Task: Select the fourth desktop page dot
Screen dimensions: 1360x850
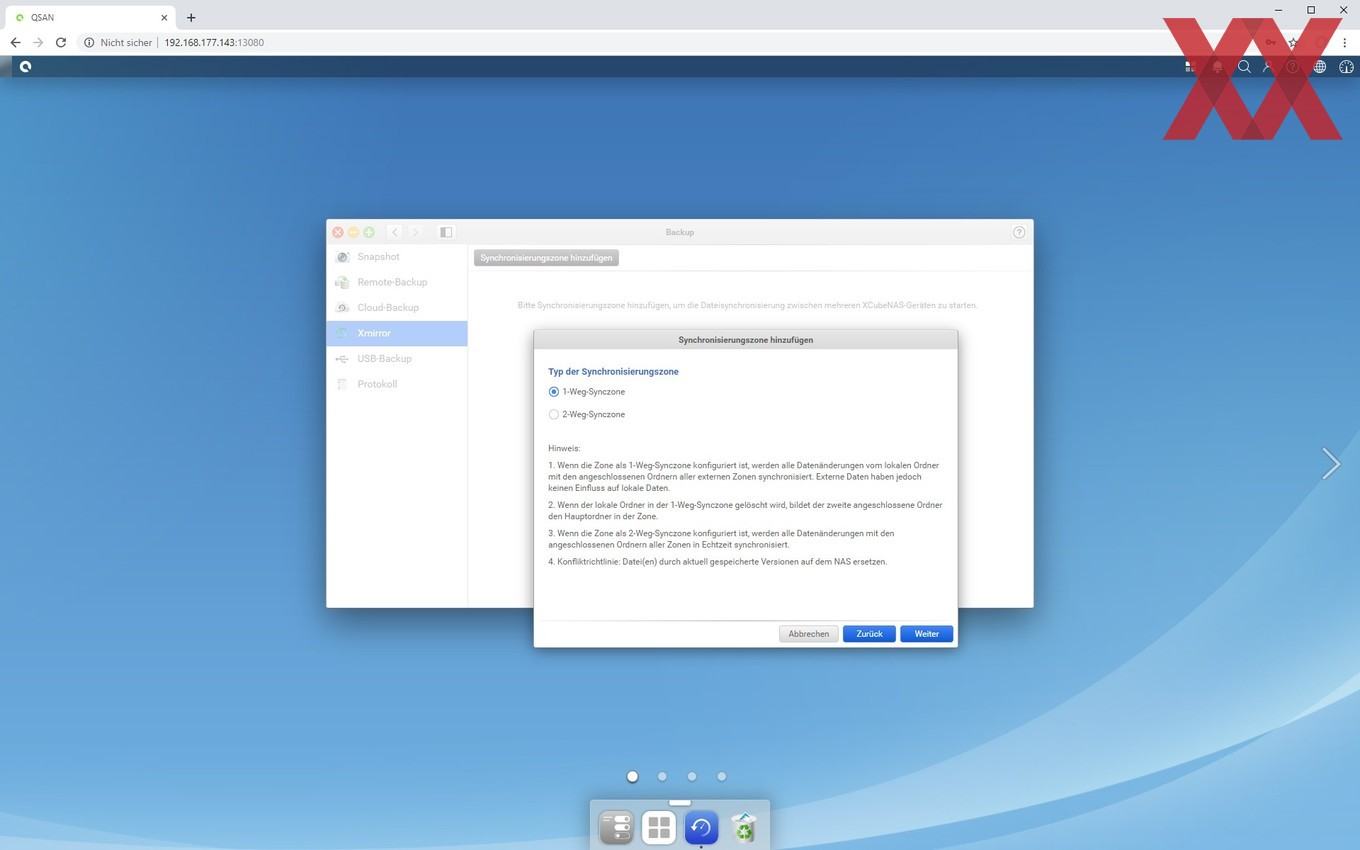Action: coord(721,776)
